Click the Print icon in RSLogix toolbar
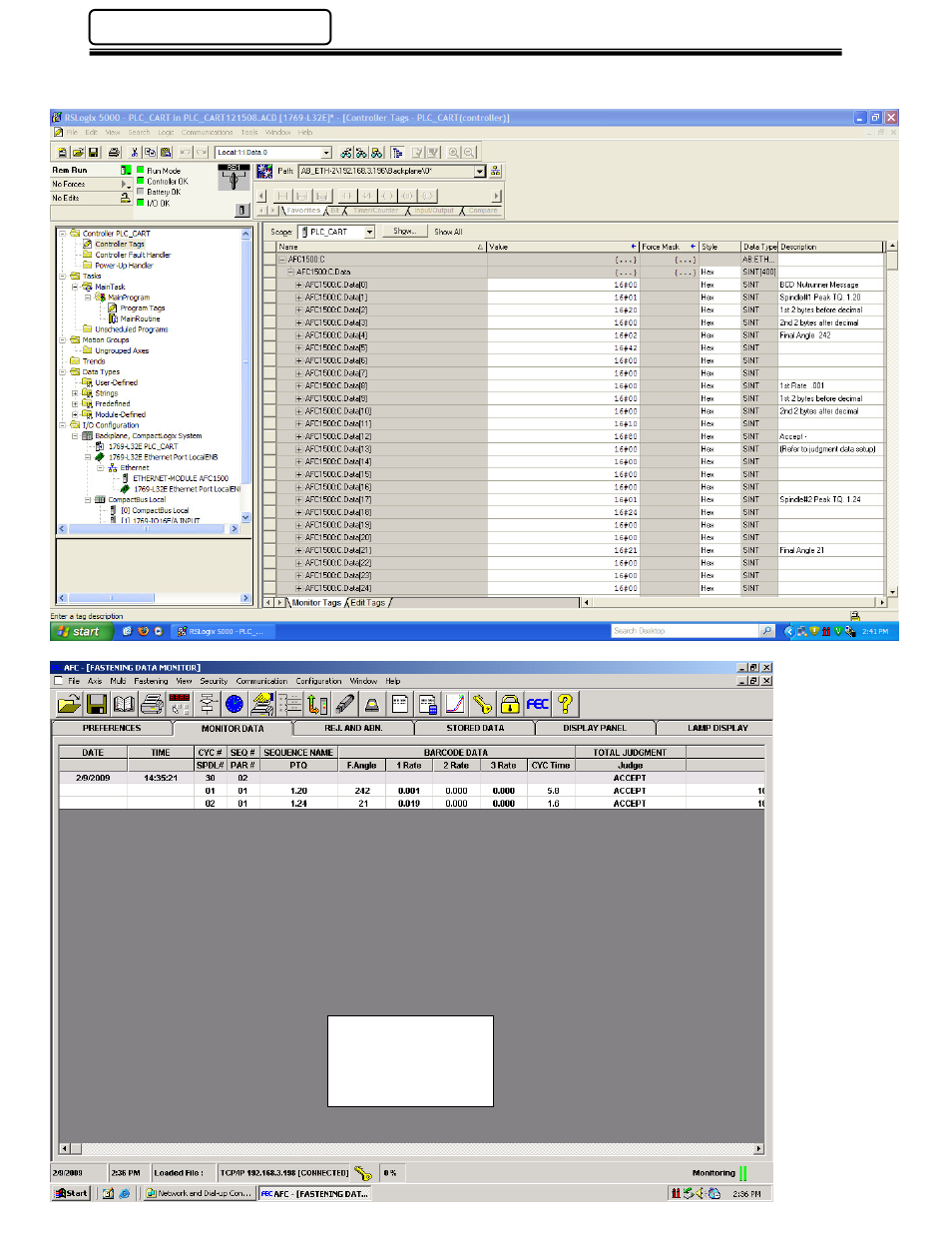This screenshot has width=952, height=1233. [113, 152]
